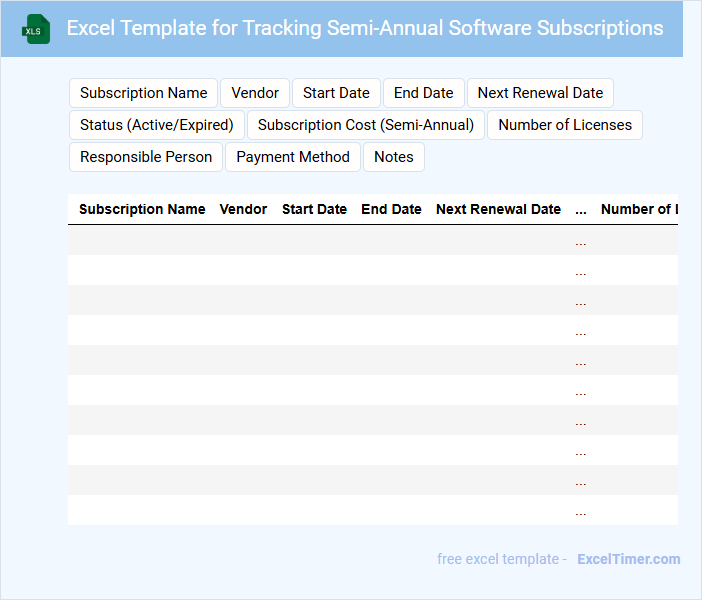The width and height of the screenshot is (702, 600).
Task: Select the Notes tag
Action: (x=394, y=157)
